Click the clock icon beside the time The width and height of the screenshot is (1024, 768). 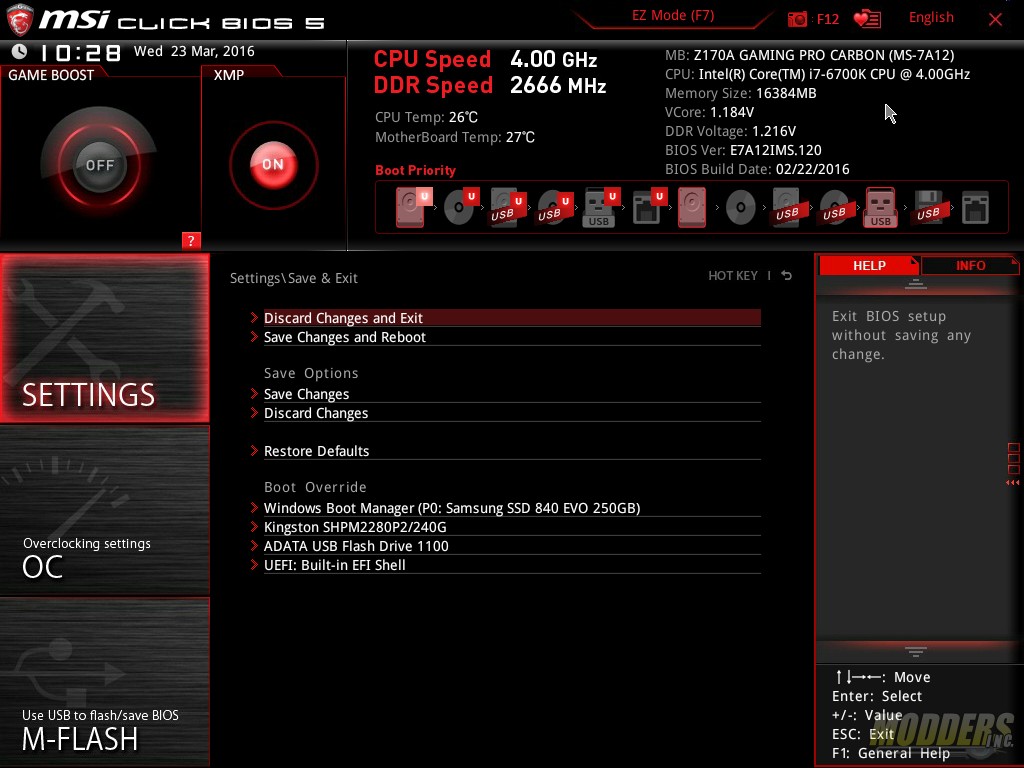(x=20, y=51)
